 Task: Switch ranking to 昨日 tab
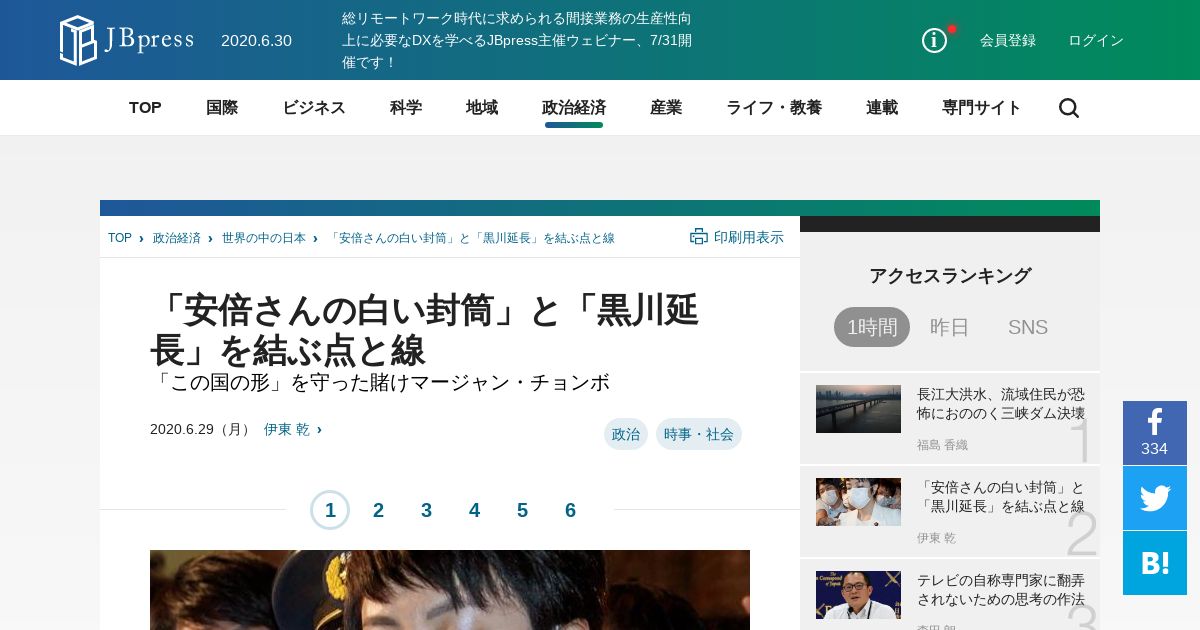point(950,327)
